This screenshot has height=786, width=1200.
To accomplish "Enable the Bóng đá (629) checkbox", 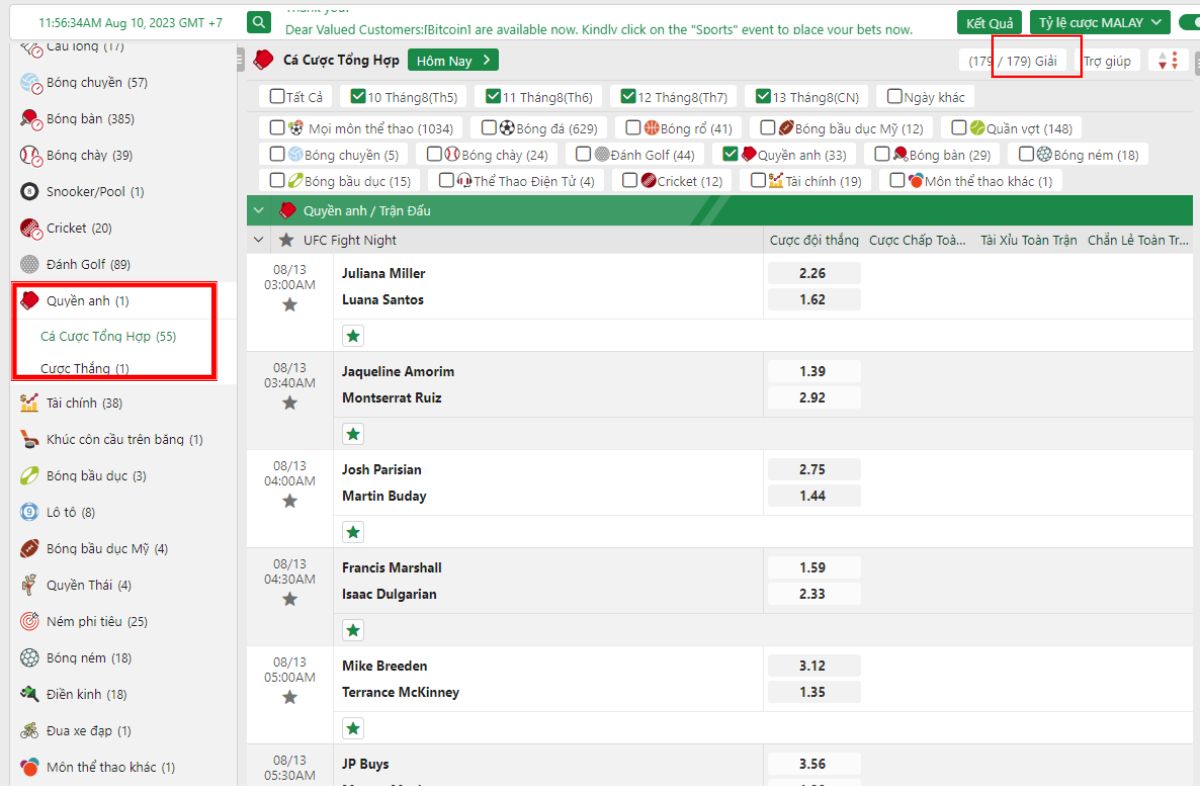I will [x=489, y=128].
